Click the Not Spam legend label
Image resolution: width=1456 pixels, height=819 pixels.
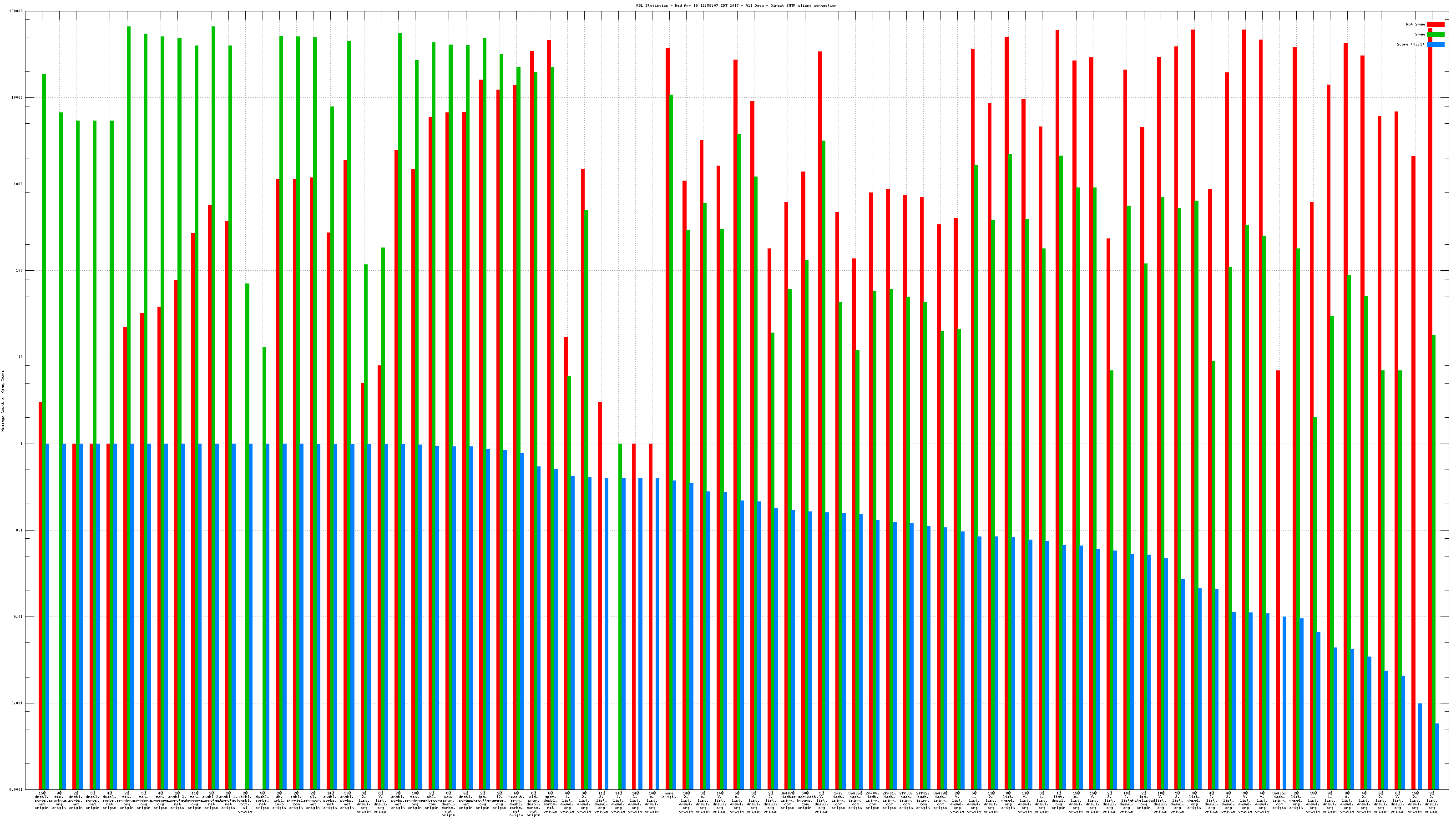click(1416, 24)
